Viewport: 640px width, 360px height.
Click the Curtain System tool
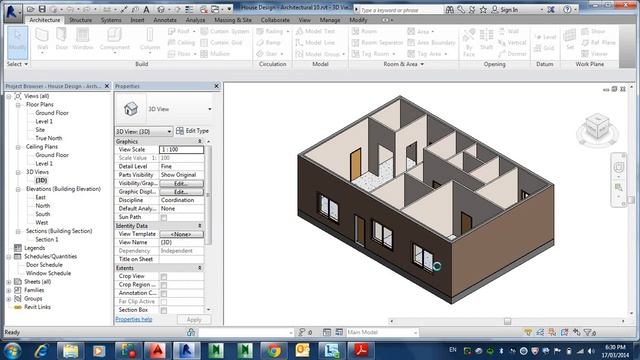225,31
